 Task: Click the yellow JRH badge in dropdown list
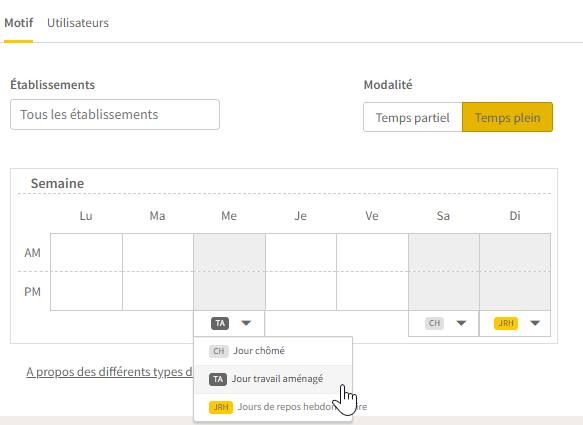(221, 407)
